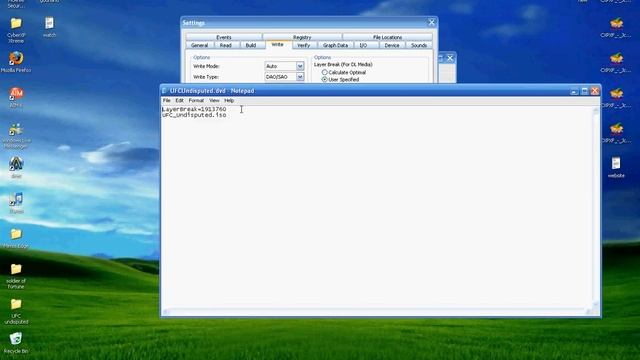Launch the AIM desktop shortcut
The width and height of the screenshot is (640, 360).
(x=16, y=97)
